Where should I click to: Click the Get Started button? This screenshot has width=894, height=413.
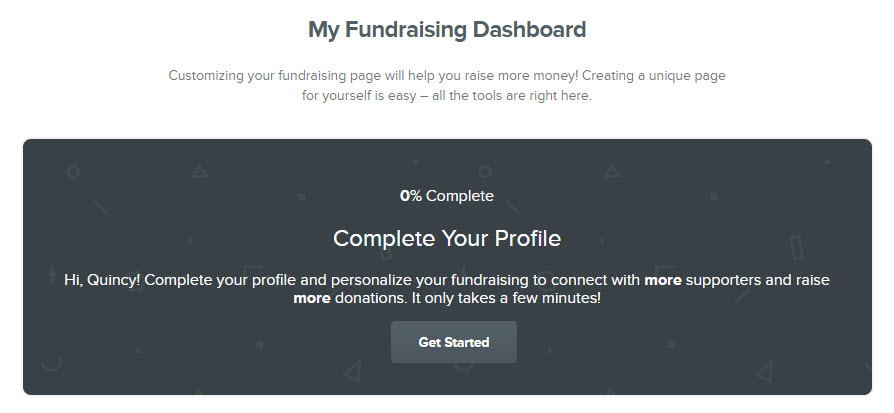pyautogui.click(x=454, y=342)
